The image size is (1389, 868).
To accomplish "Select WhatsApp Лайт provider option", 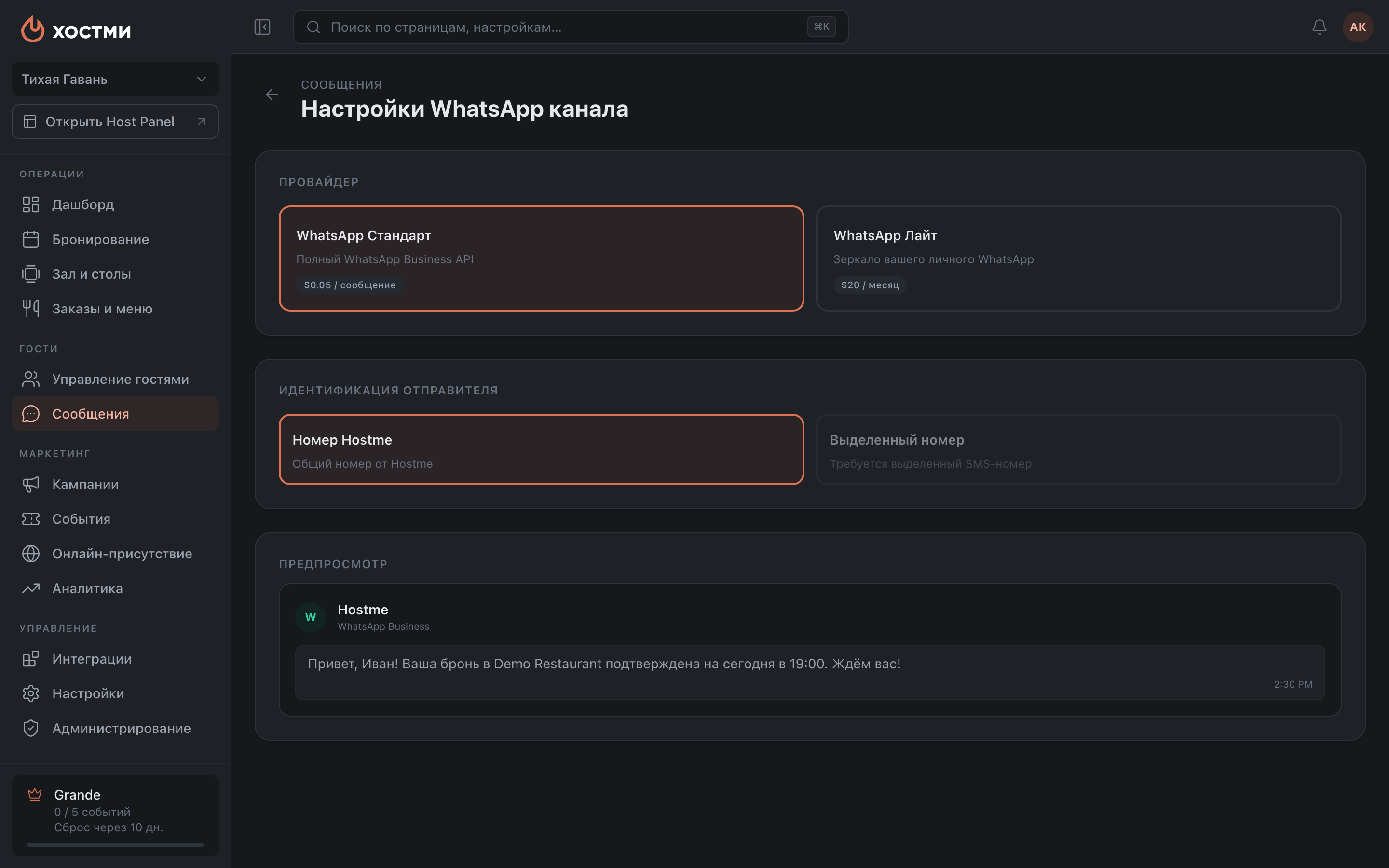I will (x=1078, y=258).
